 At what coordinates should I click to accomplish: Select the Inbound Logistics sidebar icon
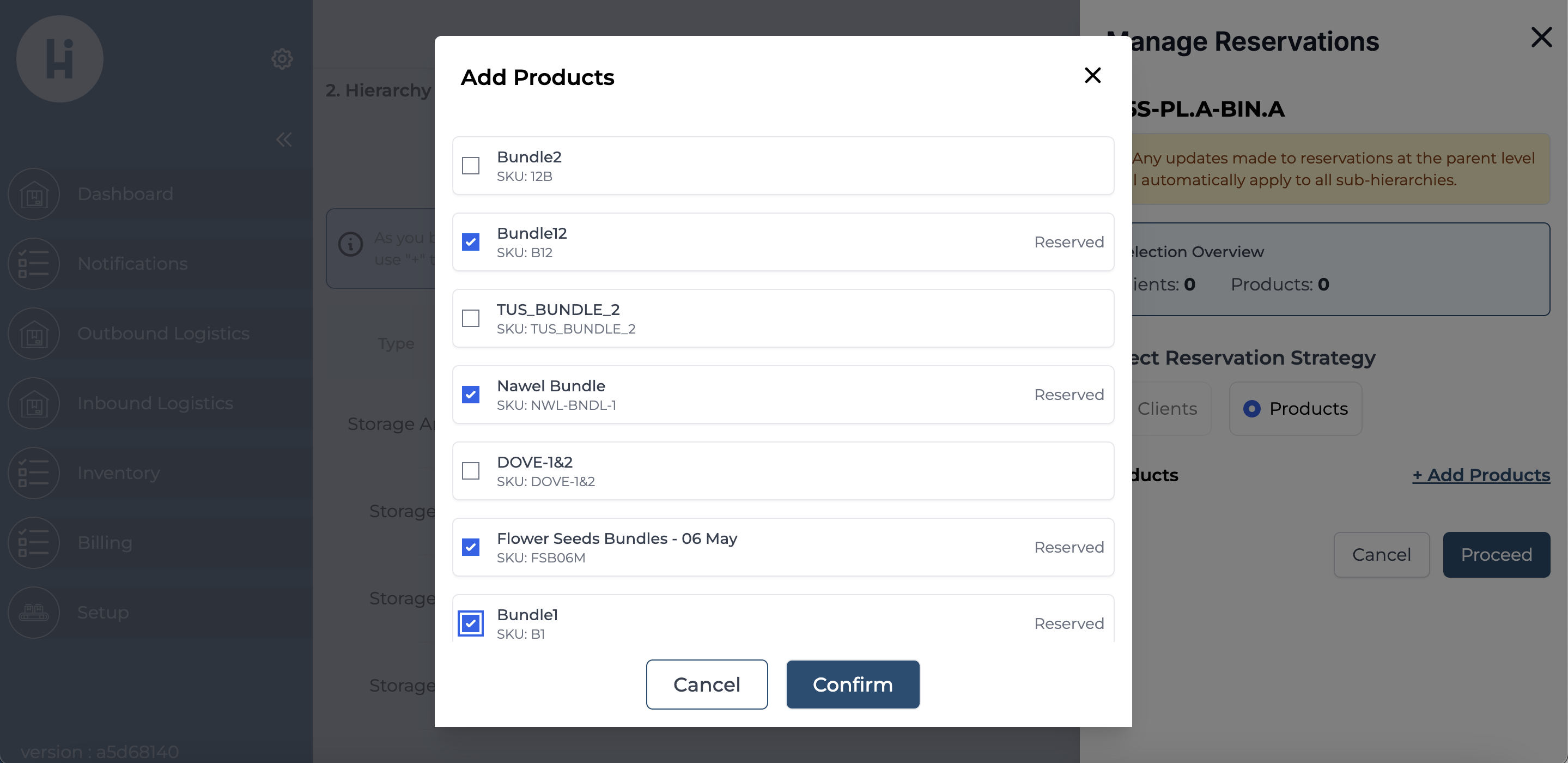click(34, 403)
